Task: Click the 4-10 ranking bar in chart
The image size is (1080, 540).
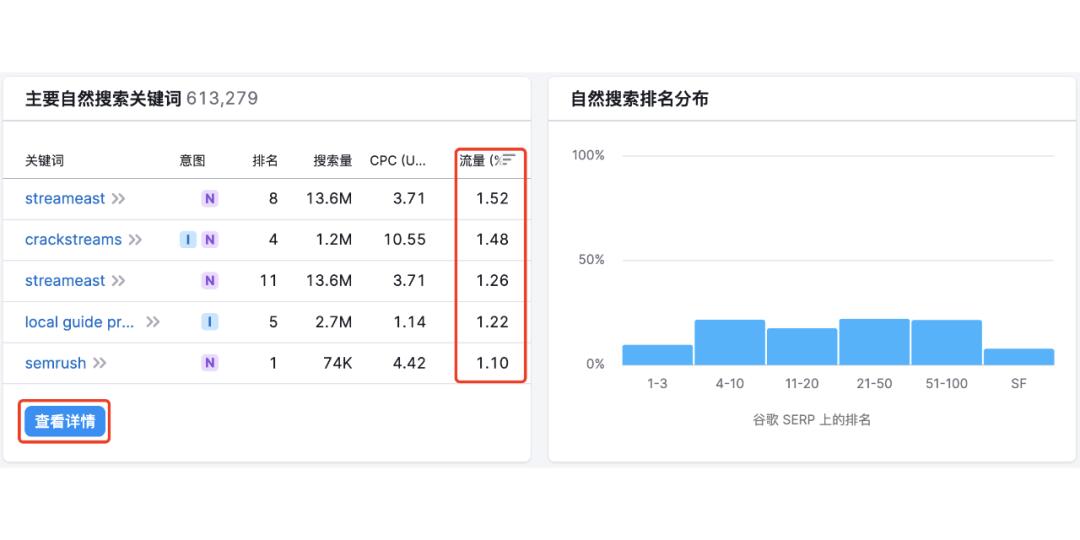Action: pyautogui.click(x=729, y=342)
